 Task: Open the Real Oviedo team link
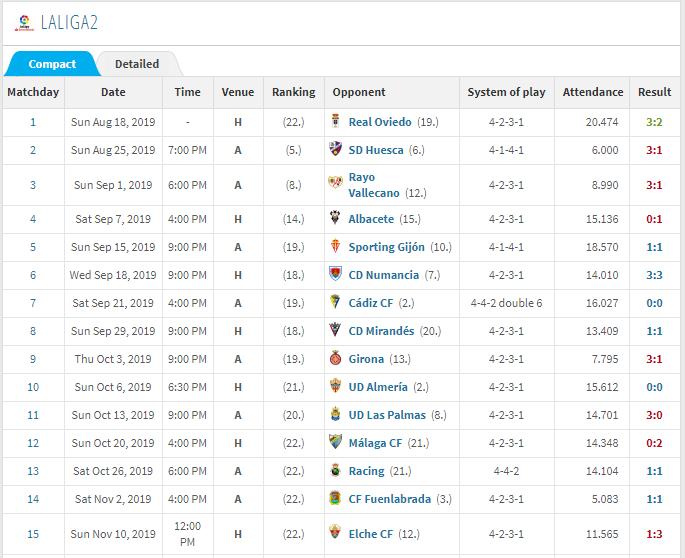click(x=380, y=122)
